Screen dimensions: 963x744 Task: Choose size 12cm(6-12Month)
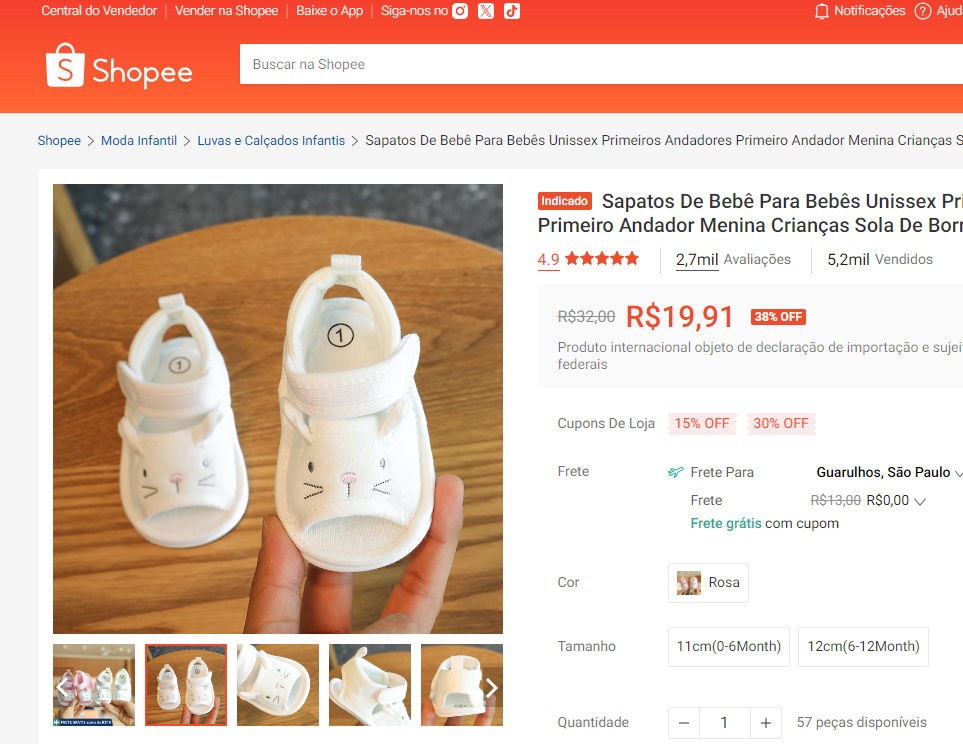tap(863, 646)
